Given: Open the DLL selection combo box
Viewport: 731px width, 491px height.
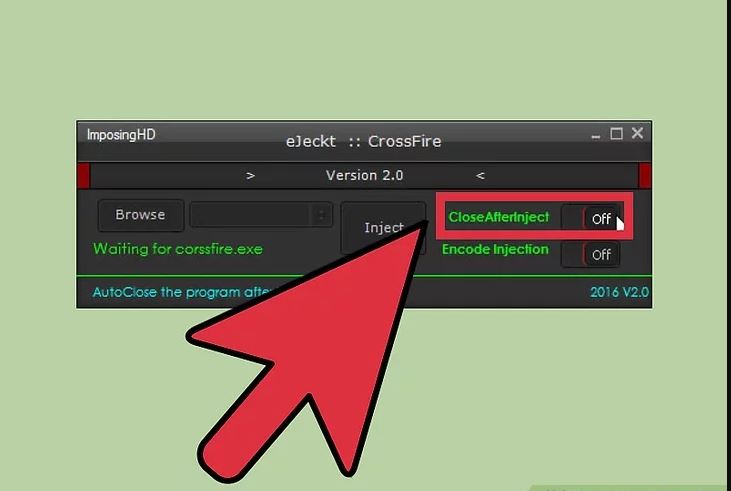Looking at the screenshot, I should 261,215.
